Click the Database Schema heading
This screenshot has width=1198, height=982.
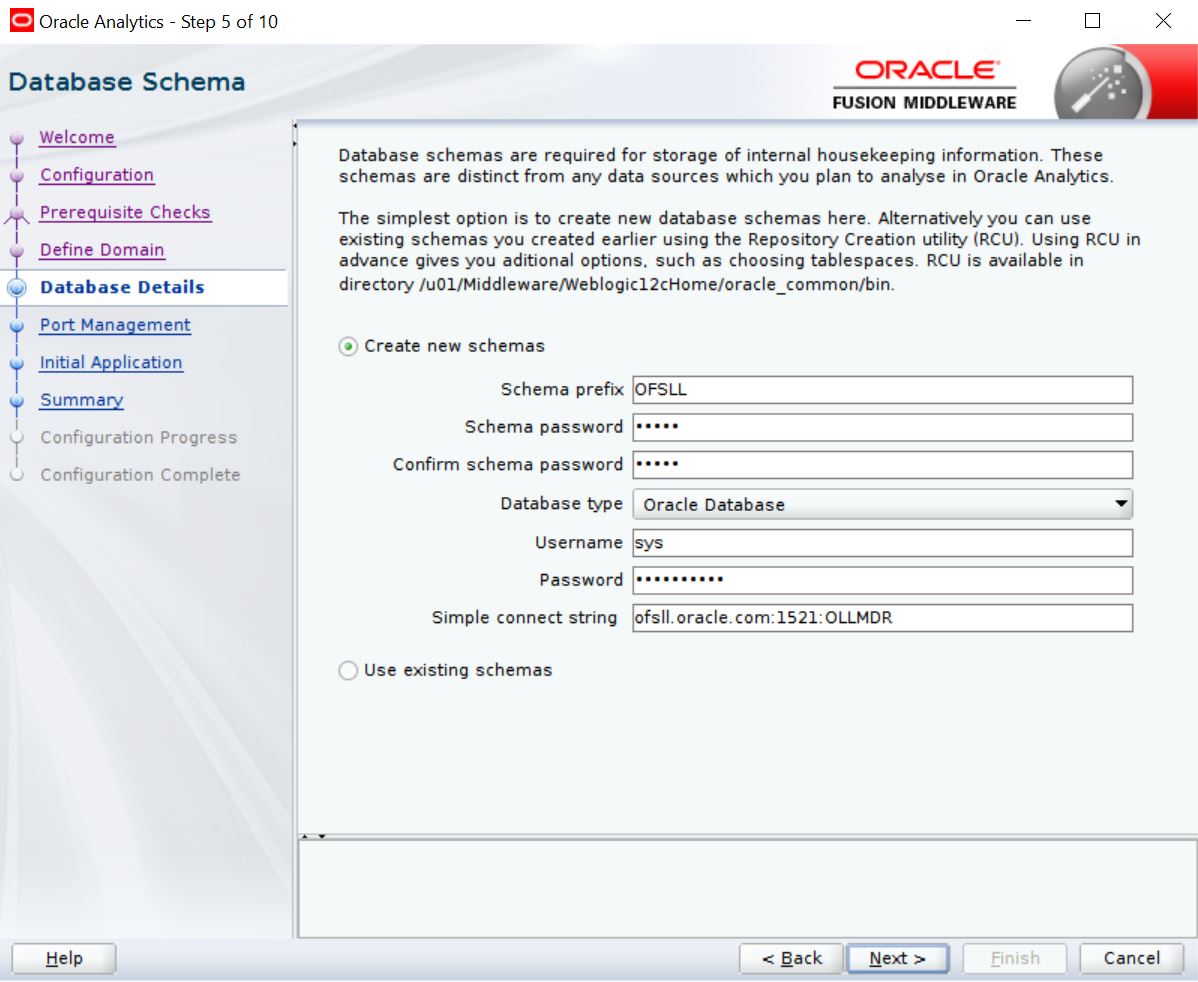[127, 82]
